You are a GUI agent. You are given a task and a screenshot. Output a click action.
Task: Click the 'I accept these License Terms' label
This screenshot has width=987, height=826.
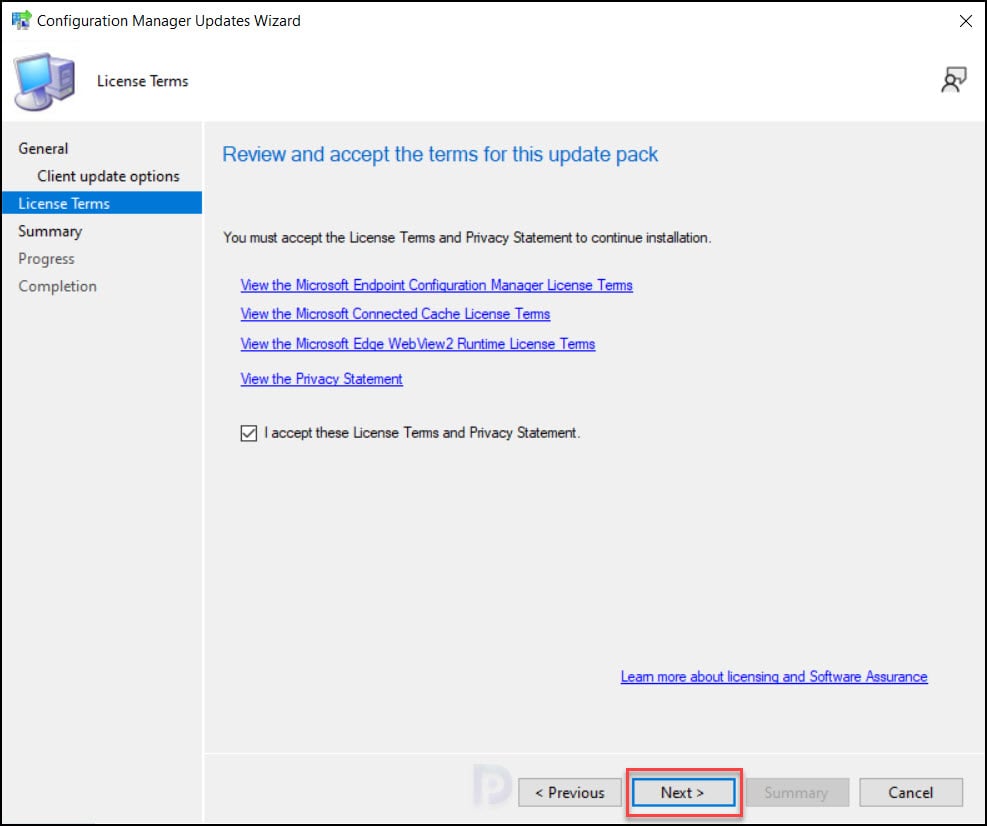pos(422,433)
